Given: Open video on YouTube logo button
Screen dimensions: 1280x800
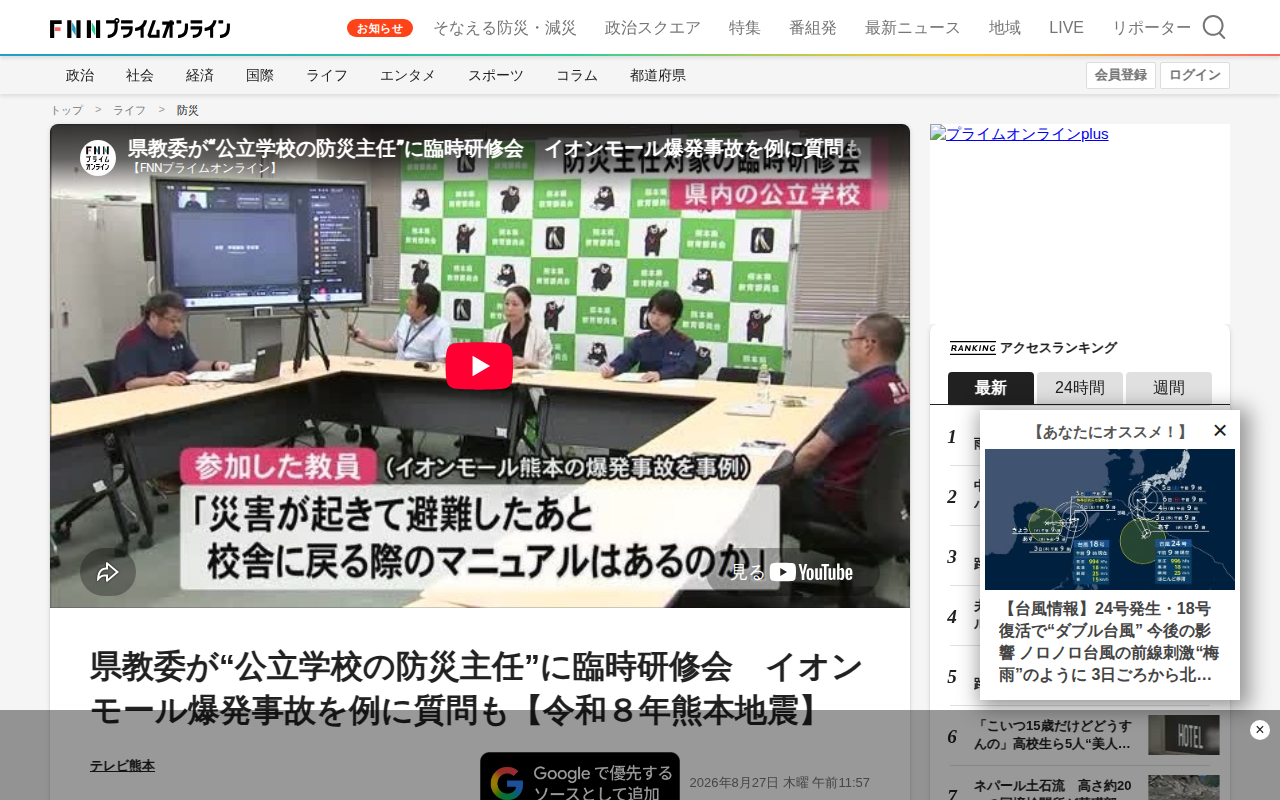Looking at the screenshot, I should [793, 572].
